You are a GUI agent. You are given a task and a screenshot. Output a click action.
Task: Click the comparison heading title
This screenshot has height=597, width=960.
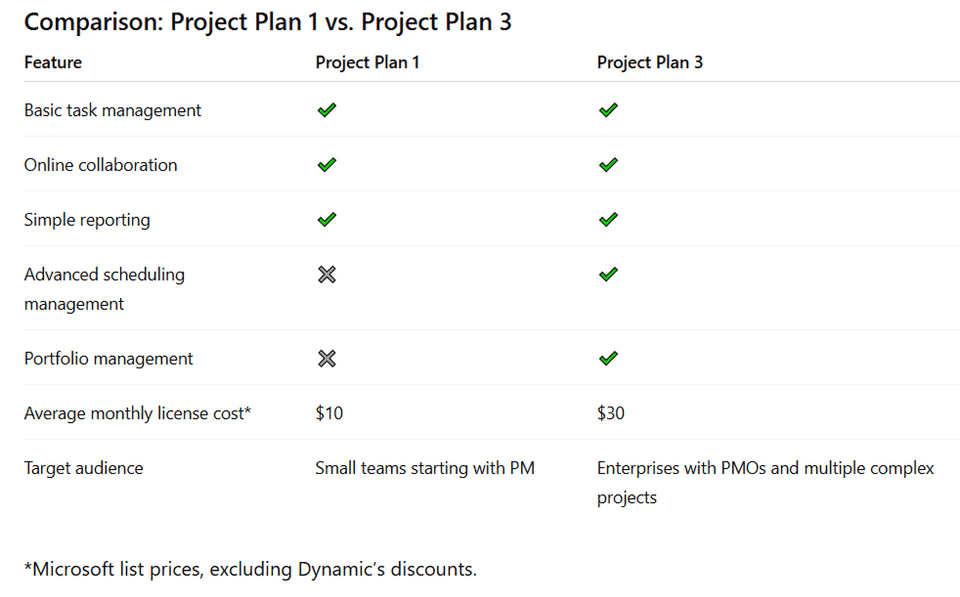click(268, 22)
